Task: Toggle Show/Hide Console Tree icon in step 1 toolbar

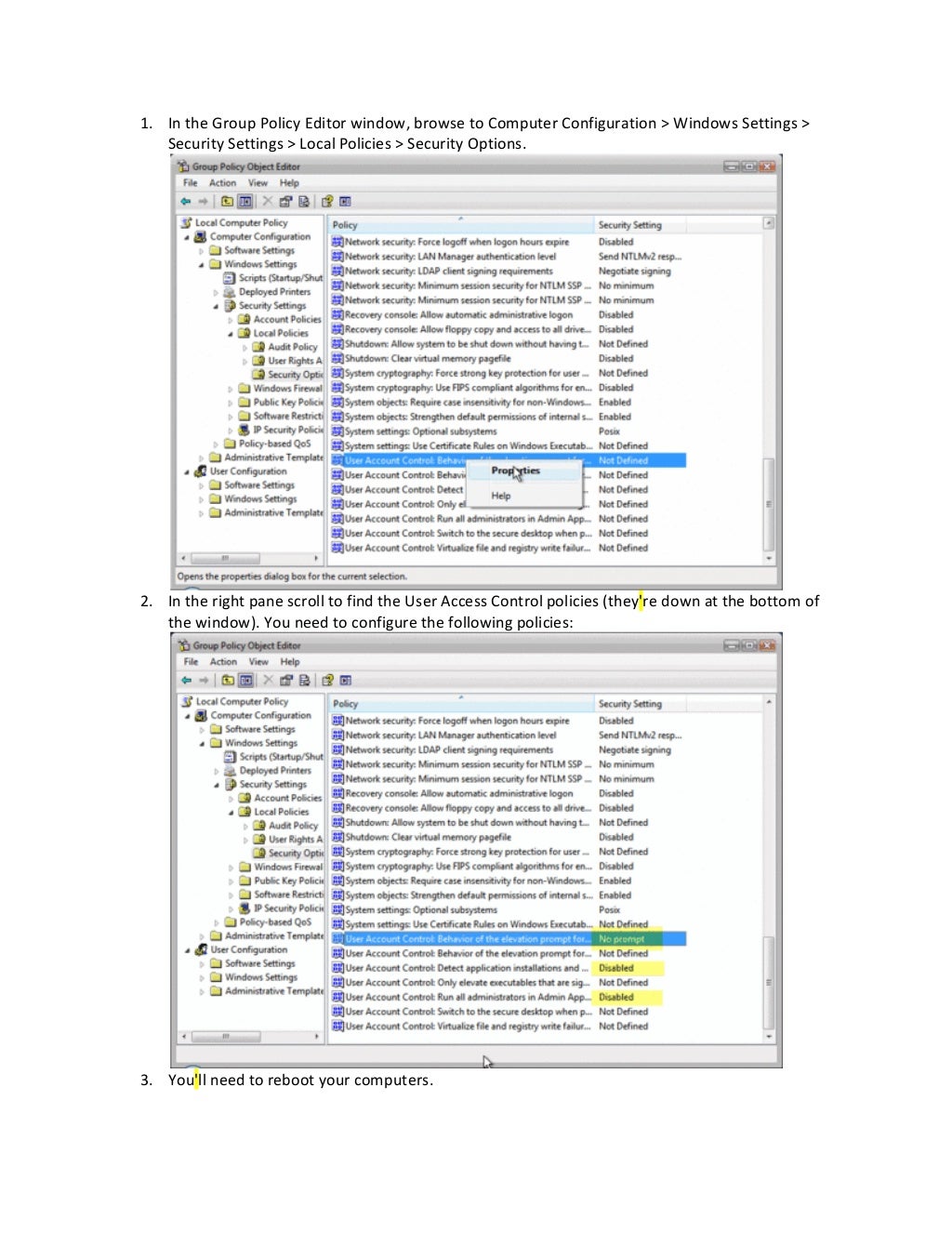Action: [245, 201]
